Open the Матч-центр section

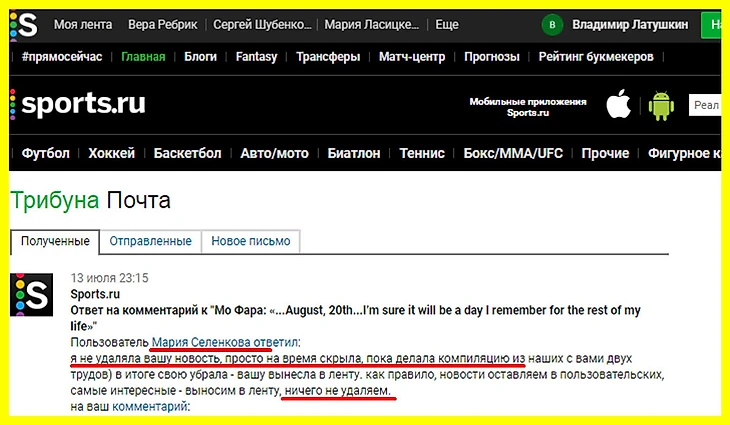pyautogui.click(x=412, y=57)
